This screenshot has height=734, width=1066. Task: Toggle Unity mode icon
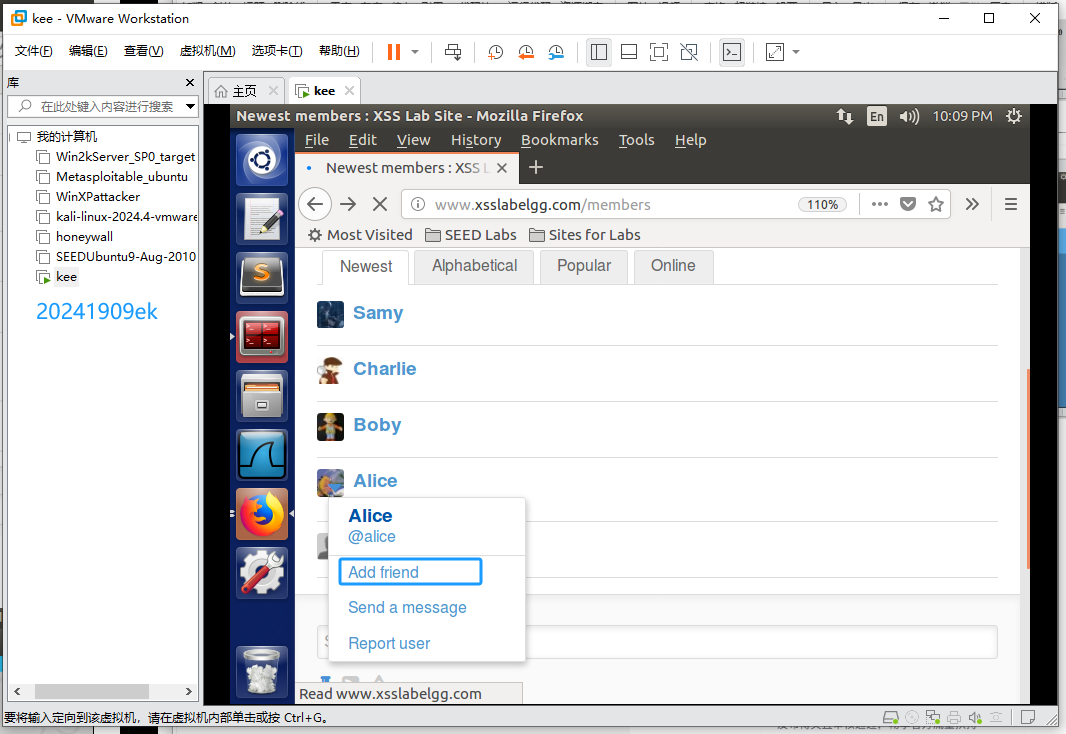point(689,52)
